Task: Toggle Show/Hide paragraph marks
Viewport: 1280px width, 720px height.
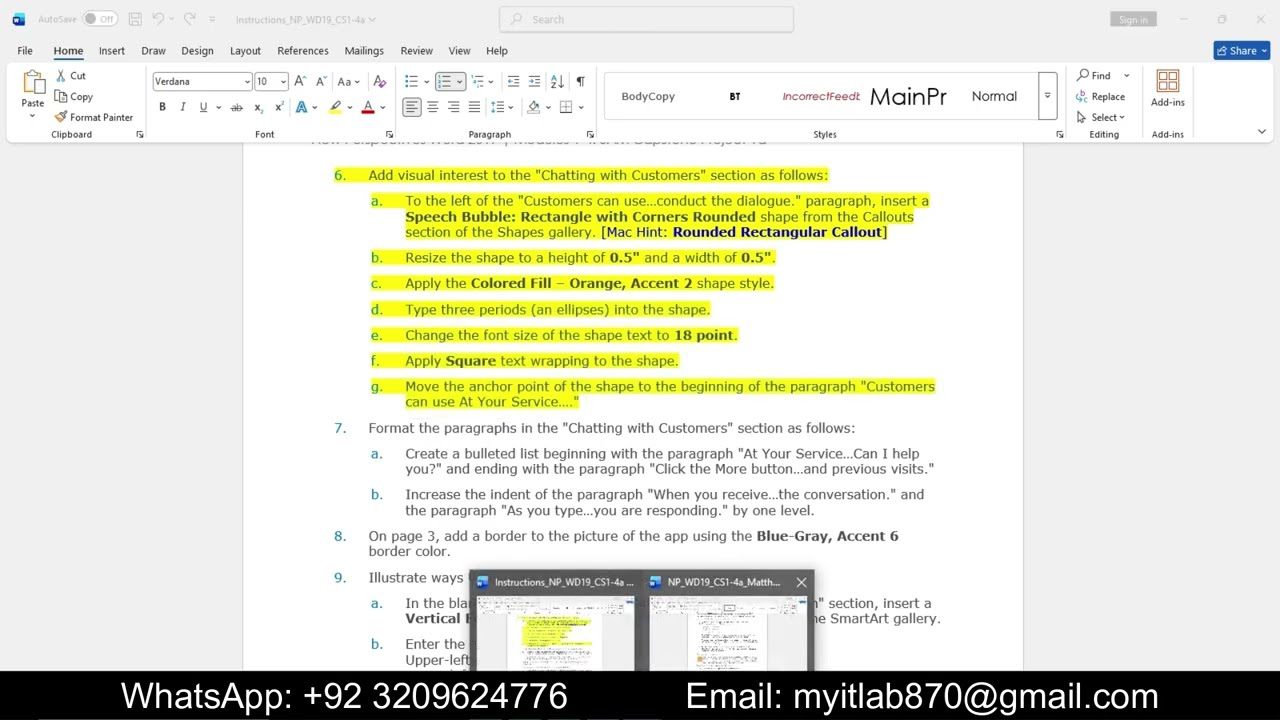Action: pos(580,82)
